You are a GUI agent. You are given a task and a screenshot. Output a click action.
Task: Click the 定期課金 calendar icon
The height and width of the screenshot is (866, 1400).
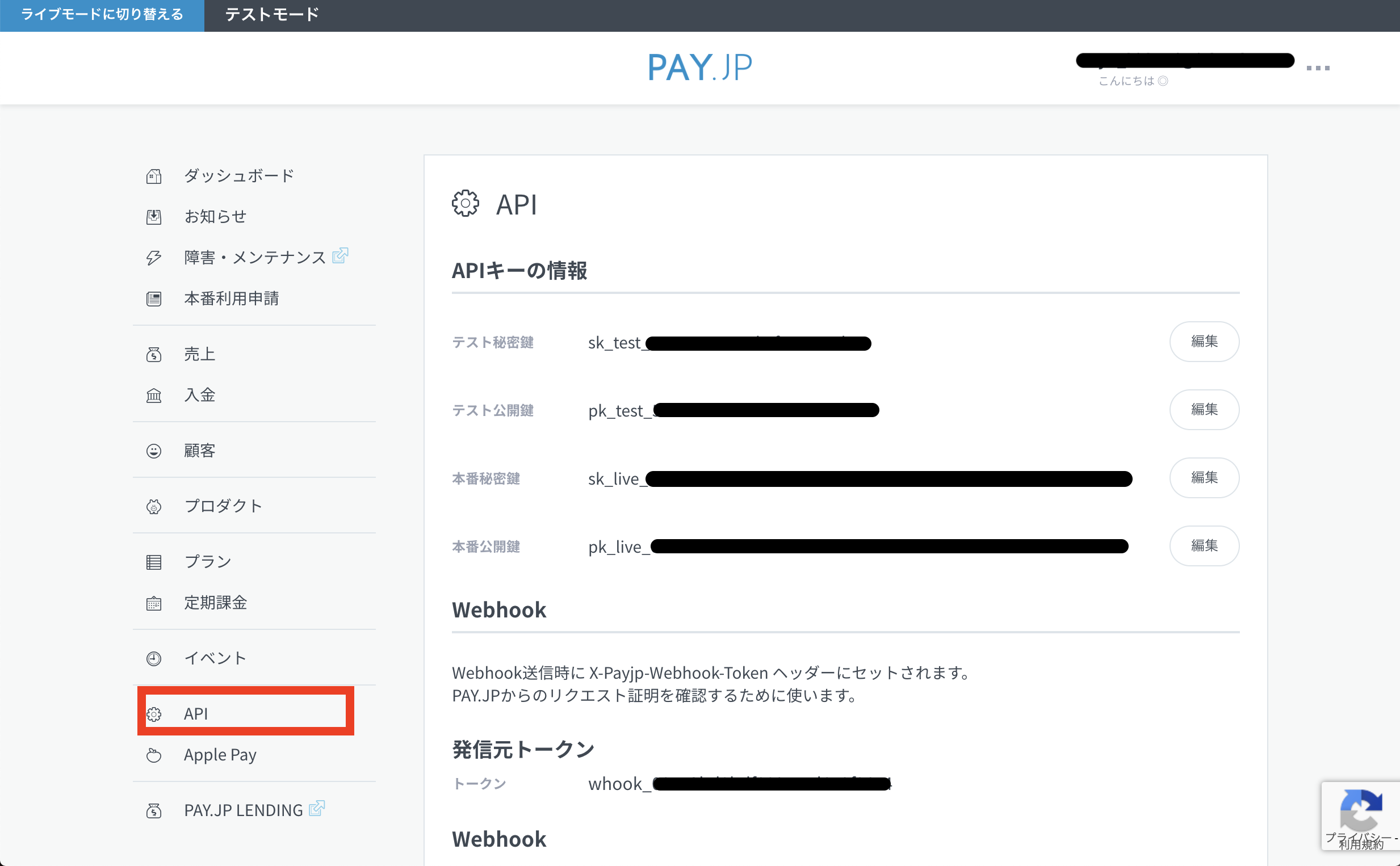(x=153, y=603)
